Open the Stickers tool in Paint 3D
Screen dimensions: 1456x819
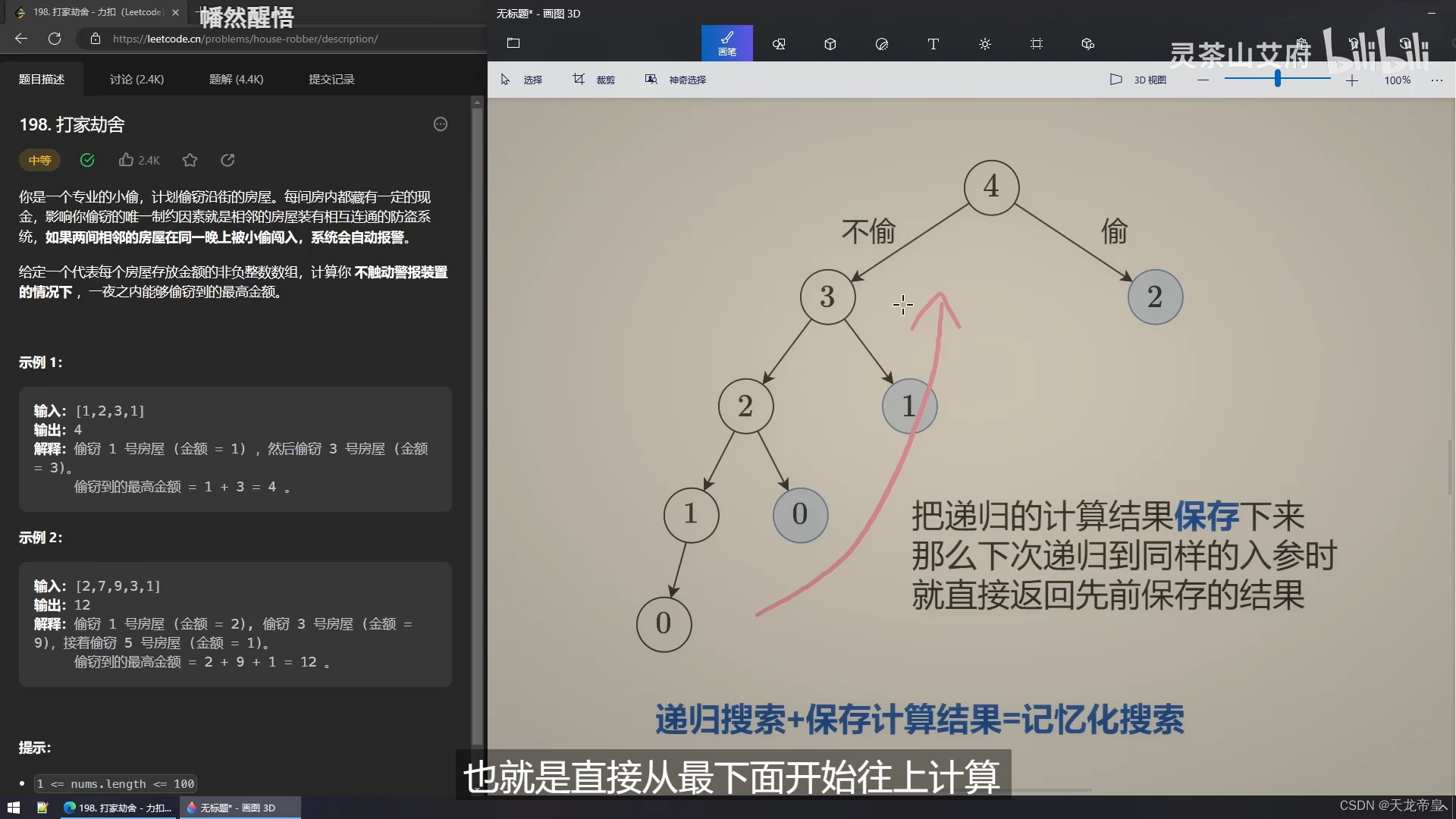[882, 44]
